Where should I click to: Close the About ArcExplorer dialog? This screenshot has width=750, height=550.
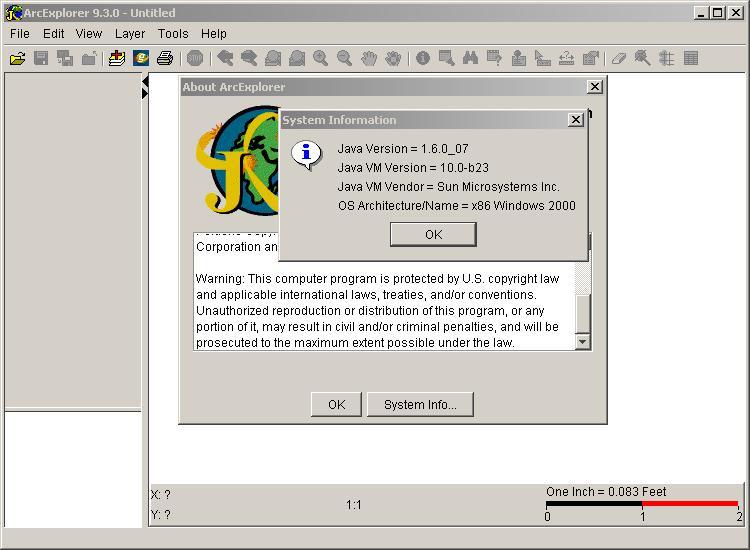pyautogui.click(x=595, y=87)
